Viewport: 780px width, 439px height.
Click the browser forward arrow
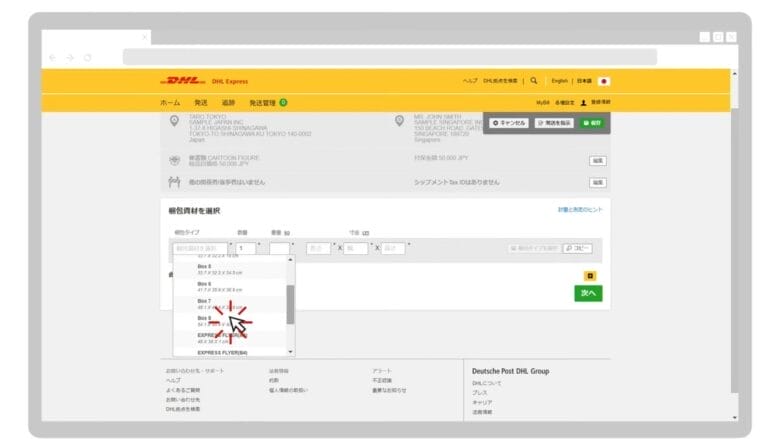point(70,58)
